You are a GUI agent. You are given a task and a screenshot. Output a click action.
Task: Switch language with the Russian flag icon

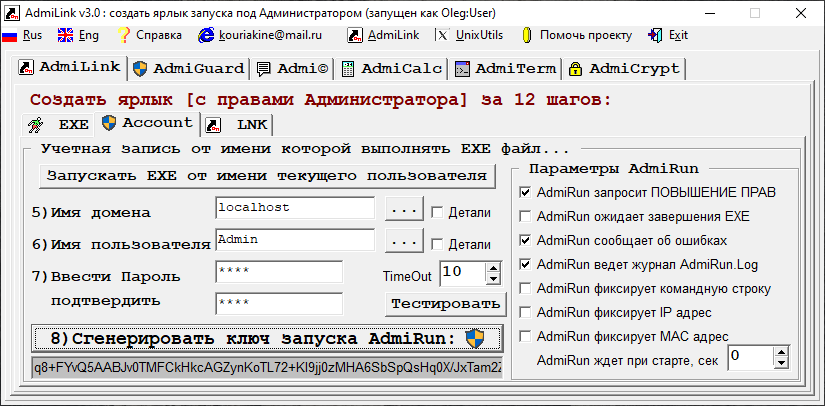[x=10, y=36]
